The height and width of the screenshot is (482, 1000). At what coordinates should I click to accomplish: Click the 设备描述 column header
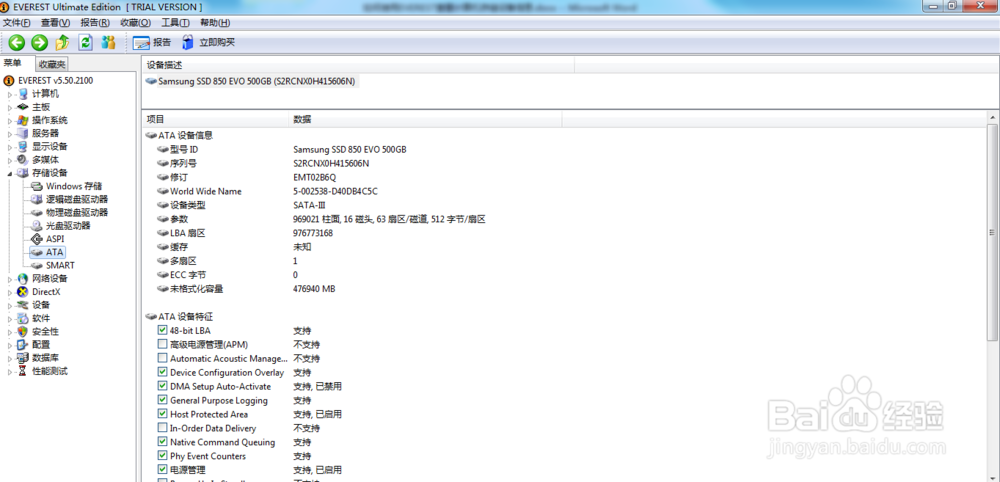358,65
